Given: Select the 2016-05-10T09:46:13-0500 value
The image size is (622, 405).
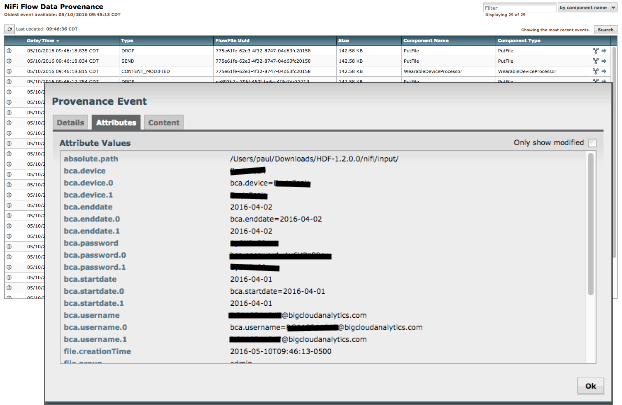Looking at the screenshot, I should [280, 351].
